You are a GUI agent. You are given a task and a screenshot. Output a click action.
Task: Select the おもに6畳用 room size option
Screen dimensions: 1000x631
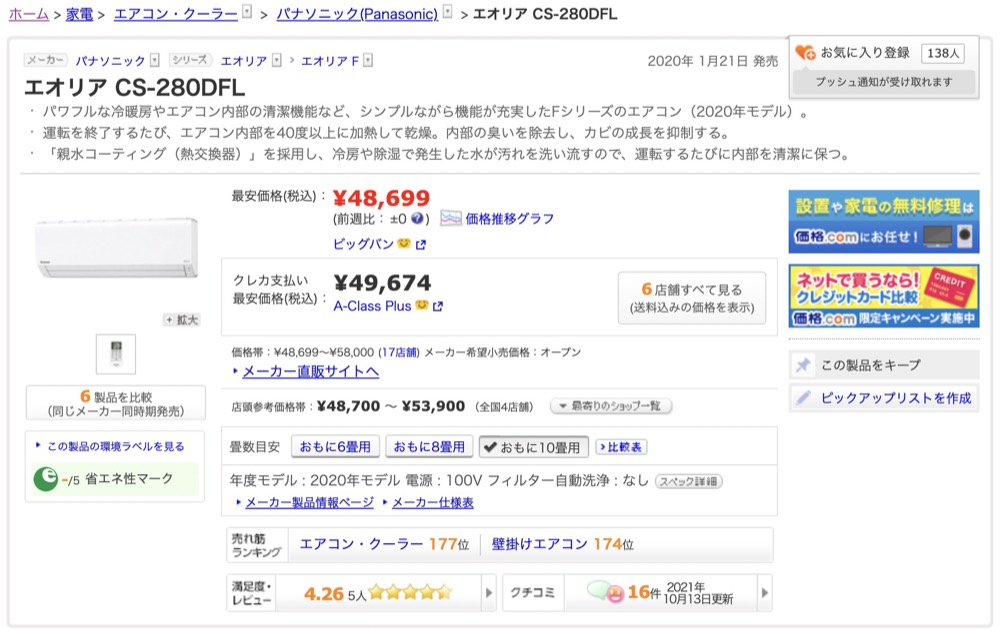click(335, 446)
